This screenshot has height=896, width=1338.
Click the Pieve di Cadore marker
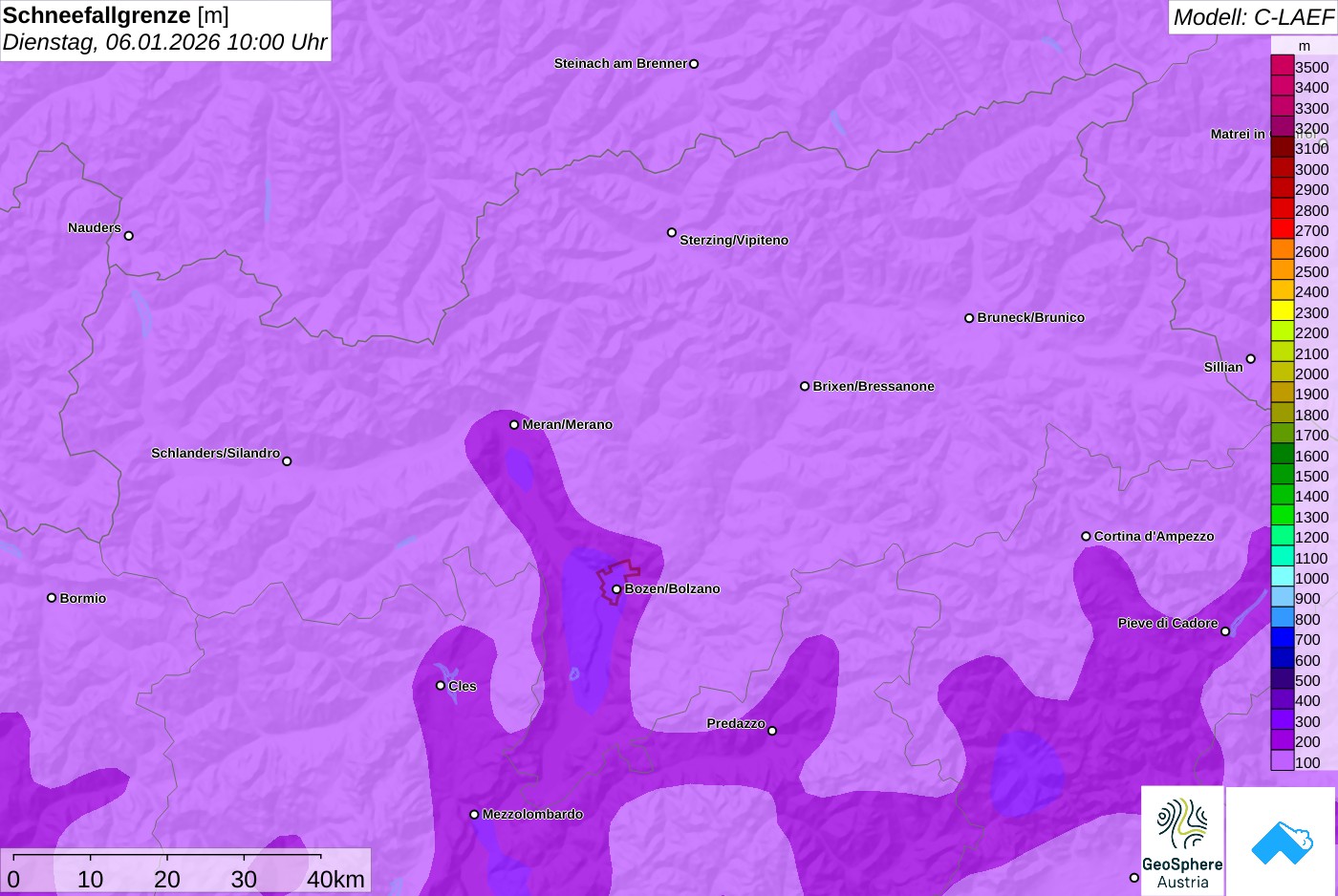pyautogui.click(x=1225, y=631)
